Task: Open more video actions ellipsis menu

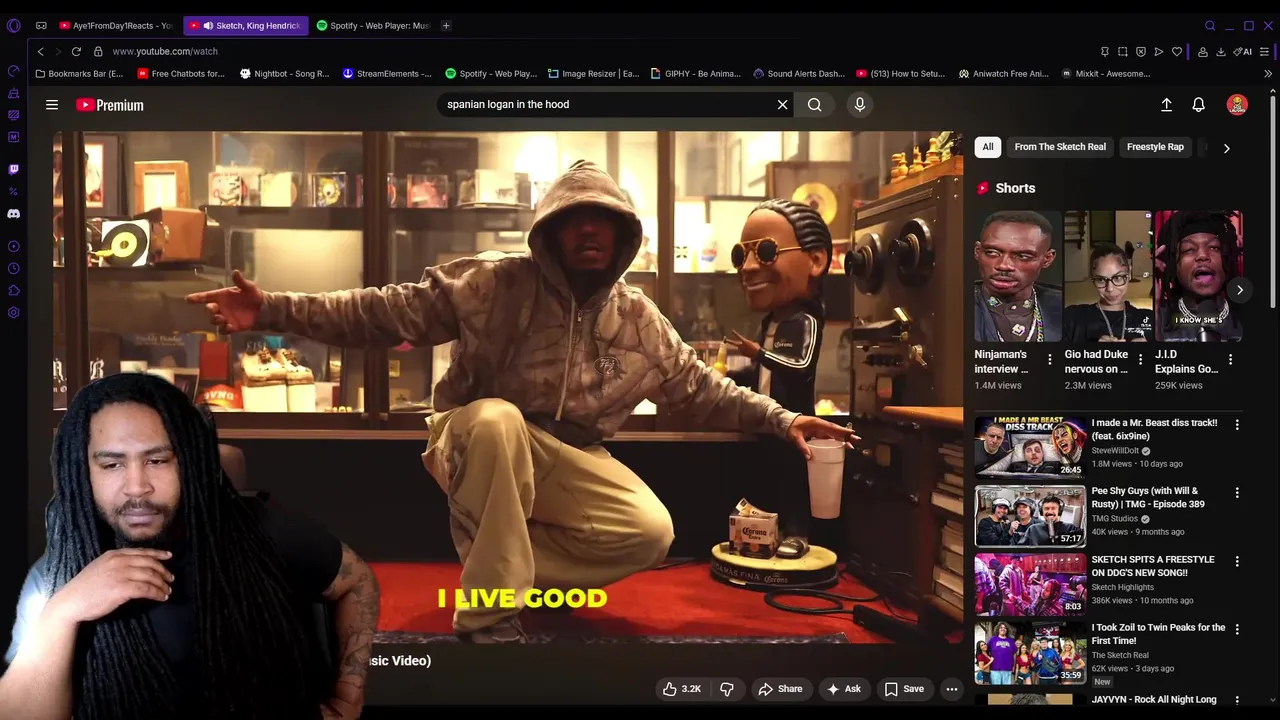Action: 952,688
